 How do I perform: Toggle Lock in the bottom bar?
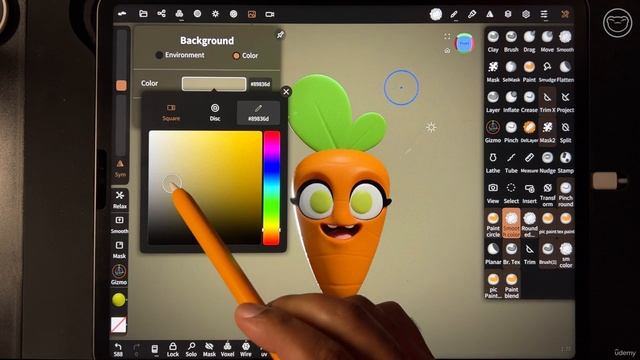point(173,349)
